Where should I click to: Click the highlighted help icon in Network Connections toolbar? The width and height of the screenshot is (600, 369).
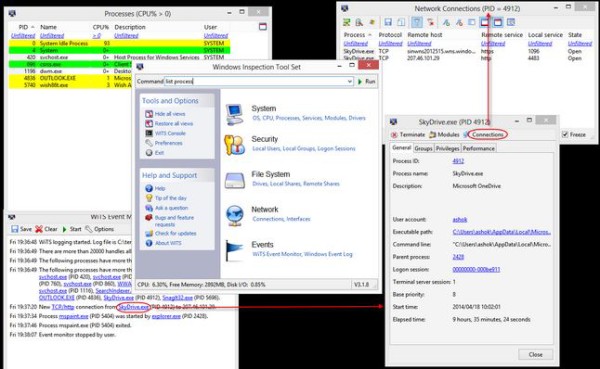coord(417,22)
